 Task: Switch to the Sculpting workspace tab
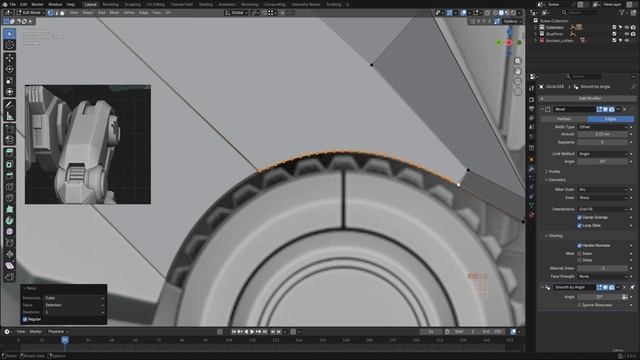132,4
